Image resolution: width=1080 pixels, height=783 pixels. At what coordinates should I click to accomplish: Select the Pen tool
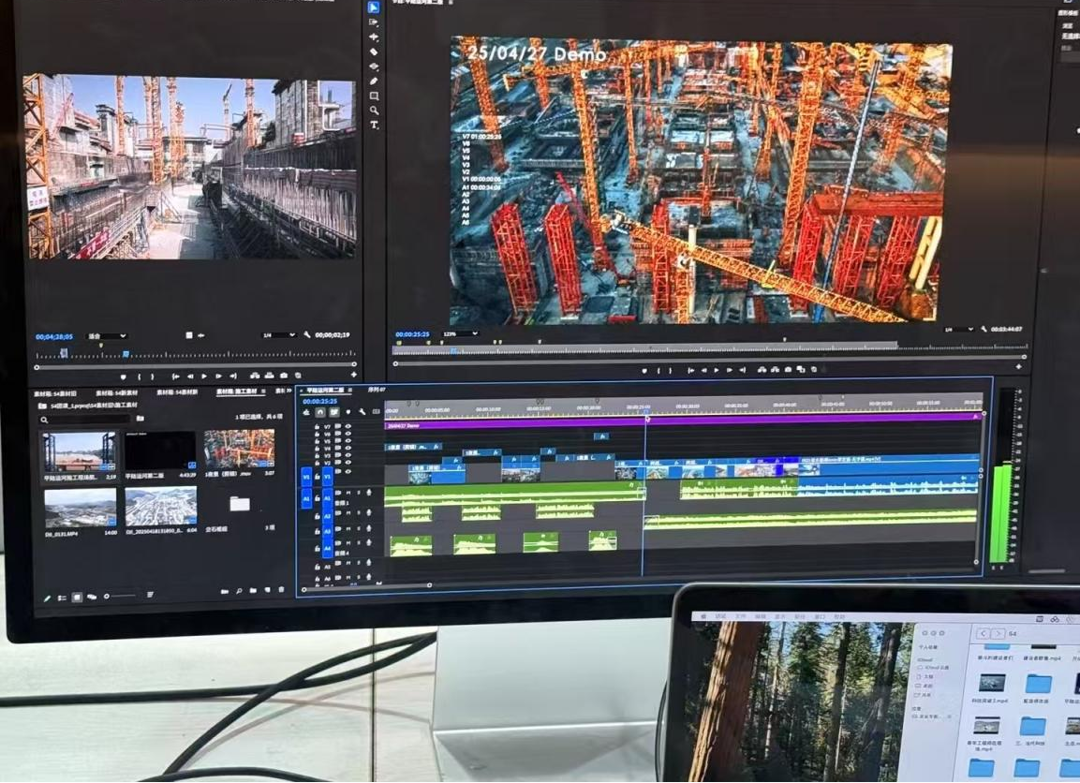tap(373, 81)
